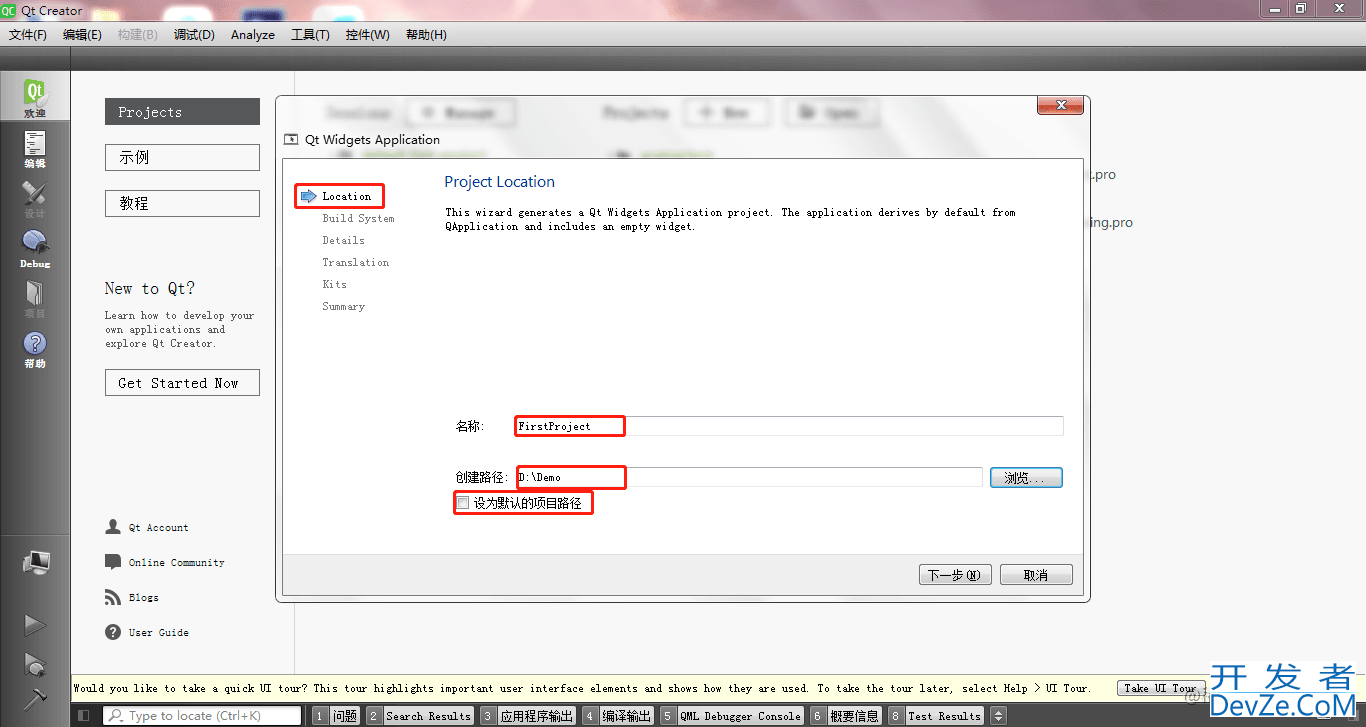Select the Location wizard step

tap(346, 196)
